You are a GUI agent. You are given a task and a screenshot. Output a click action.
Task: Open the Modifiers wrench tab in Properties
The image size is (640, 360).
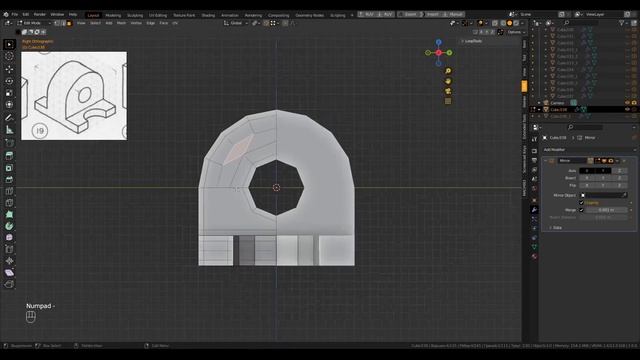[x=534, y=209]
